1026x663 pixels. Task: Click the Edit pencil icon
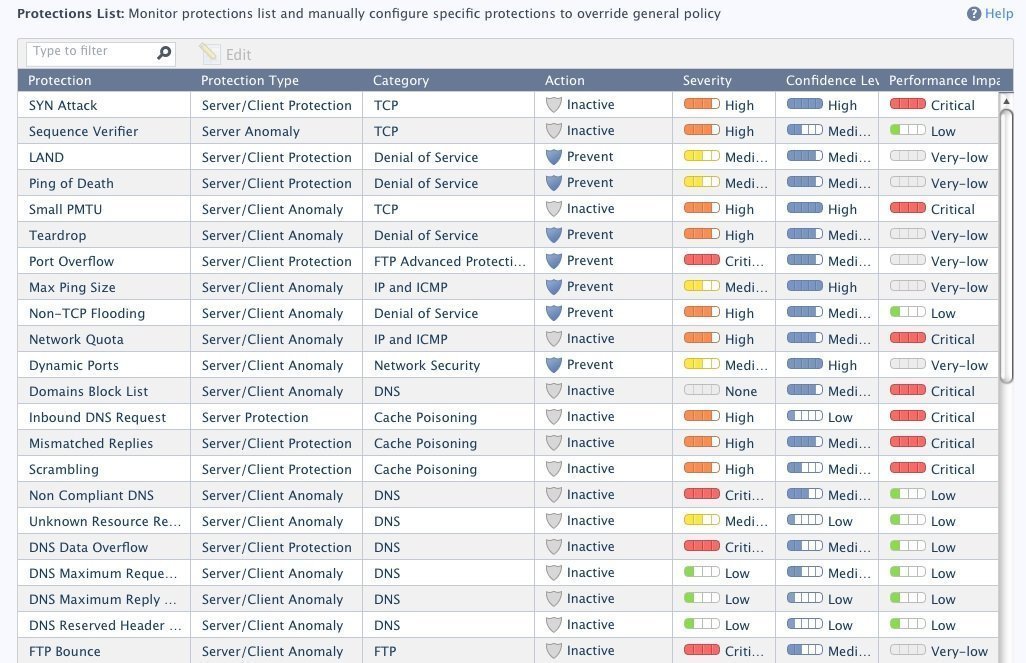209,54
